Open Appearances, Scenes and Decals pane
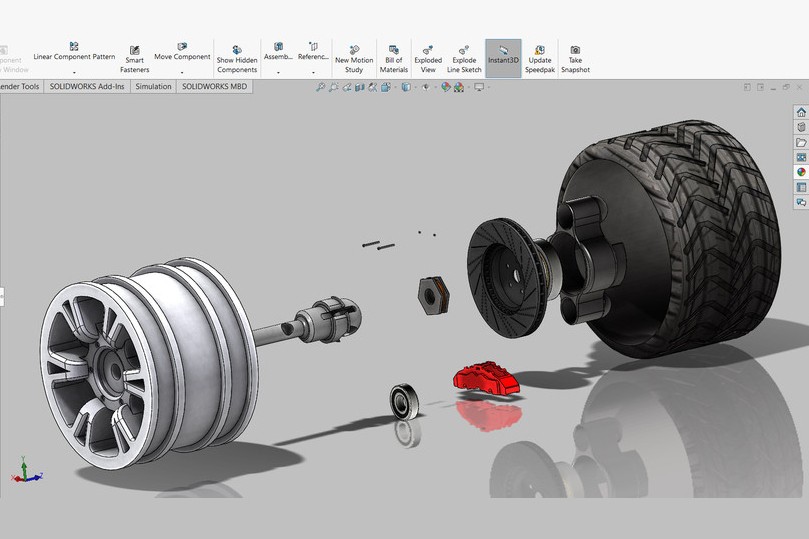 (801, 172)
